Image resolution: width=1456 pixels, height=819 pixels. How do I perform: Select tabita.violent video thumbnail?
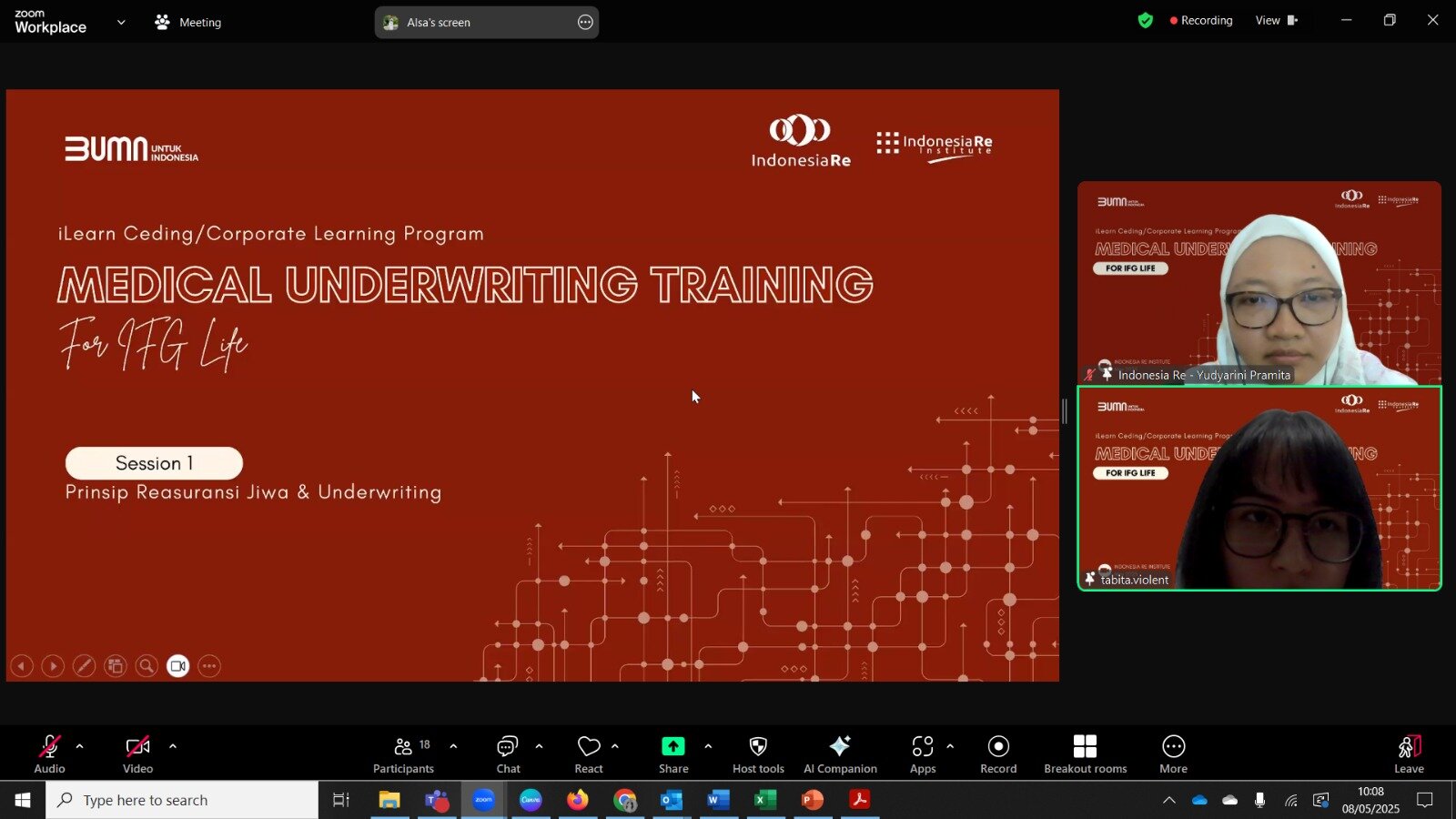pyautogui.click(x=1259, y=489)
